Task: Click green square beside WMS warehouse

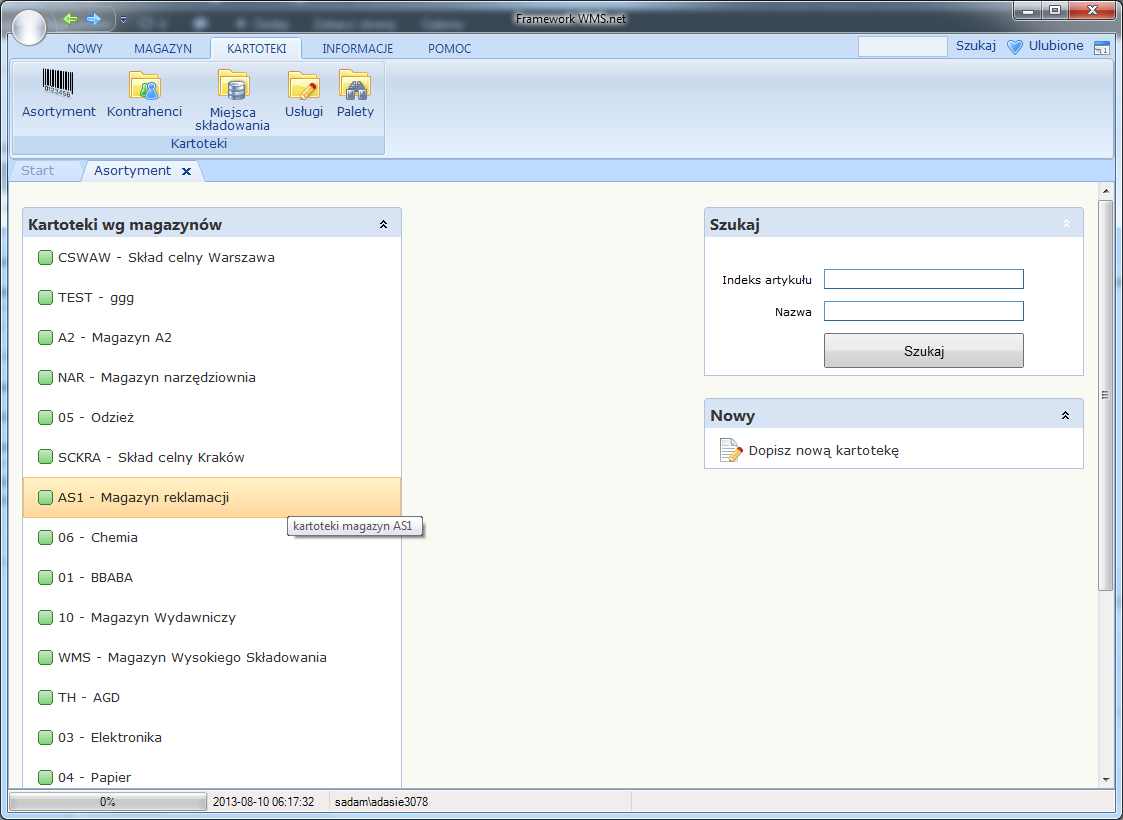Action: [45, 657]
